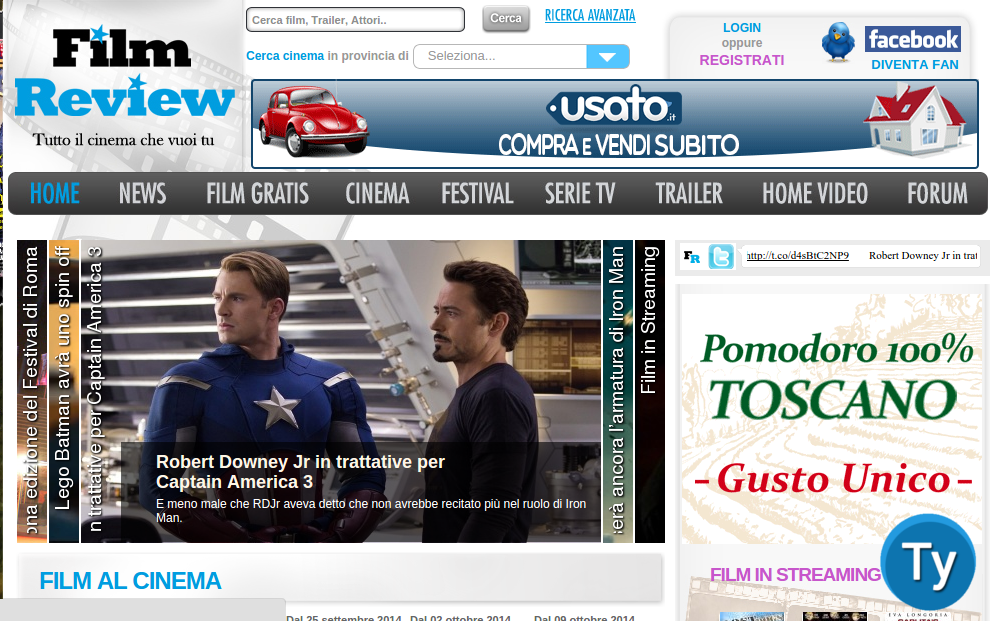Click the FILM IN STREAMING heading
The height and width of the screenshot is (621, 992).
click(x=795, y=574)
